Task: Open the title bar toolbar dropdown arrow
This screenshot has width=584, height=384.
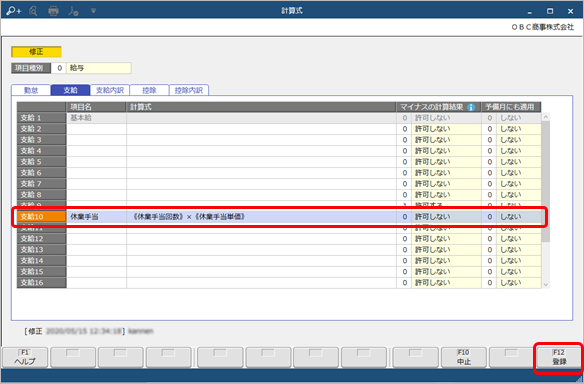Action: coord(93,11)
